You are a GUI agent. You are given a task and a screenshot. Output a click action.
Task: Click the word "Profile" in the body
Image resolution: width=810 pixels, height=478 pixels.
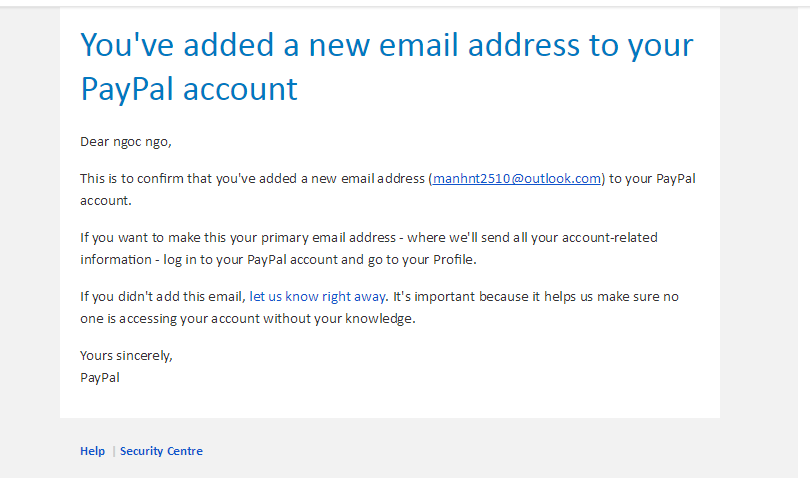(451, 260)
